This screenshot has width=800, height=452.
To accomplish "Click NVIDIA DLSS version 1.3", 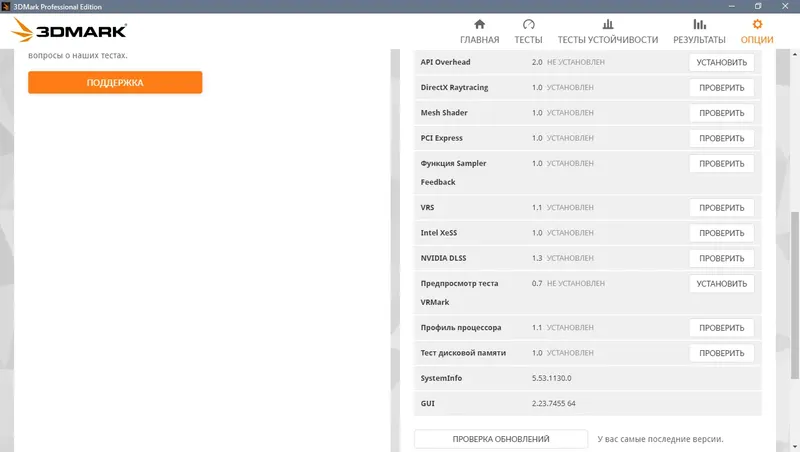I will pyautogui.click(x=537, y=258).
